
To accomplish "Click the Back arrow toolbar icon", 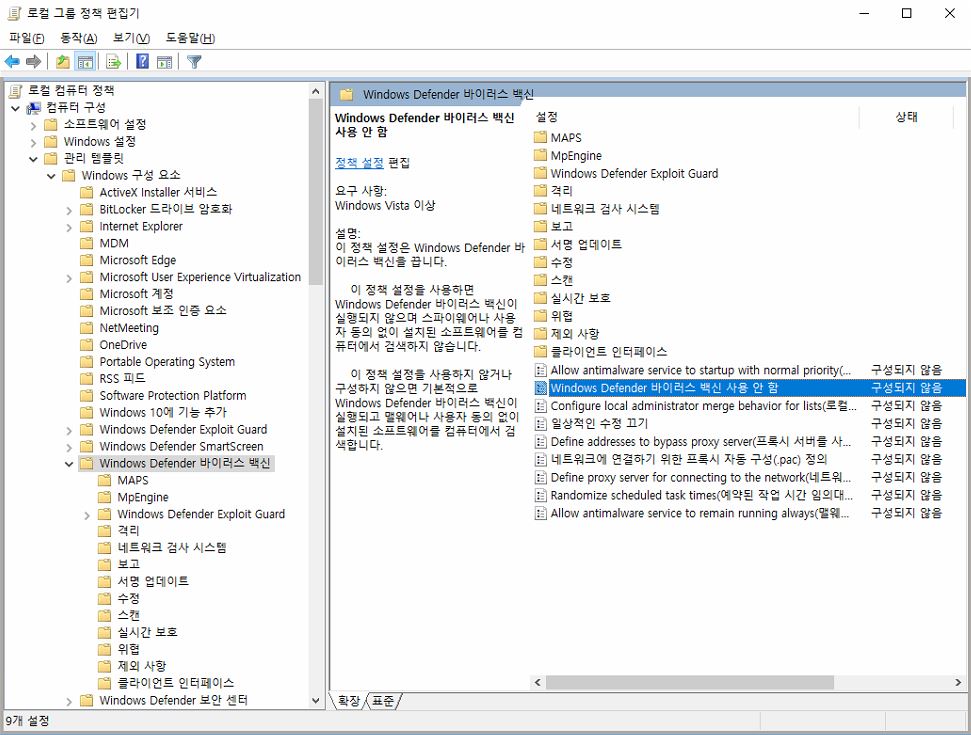I will pos(12,61).
